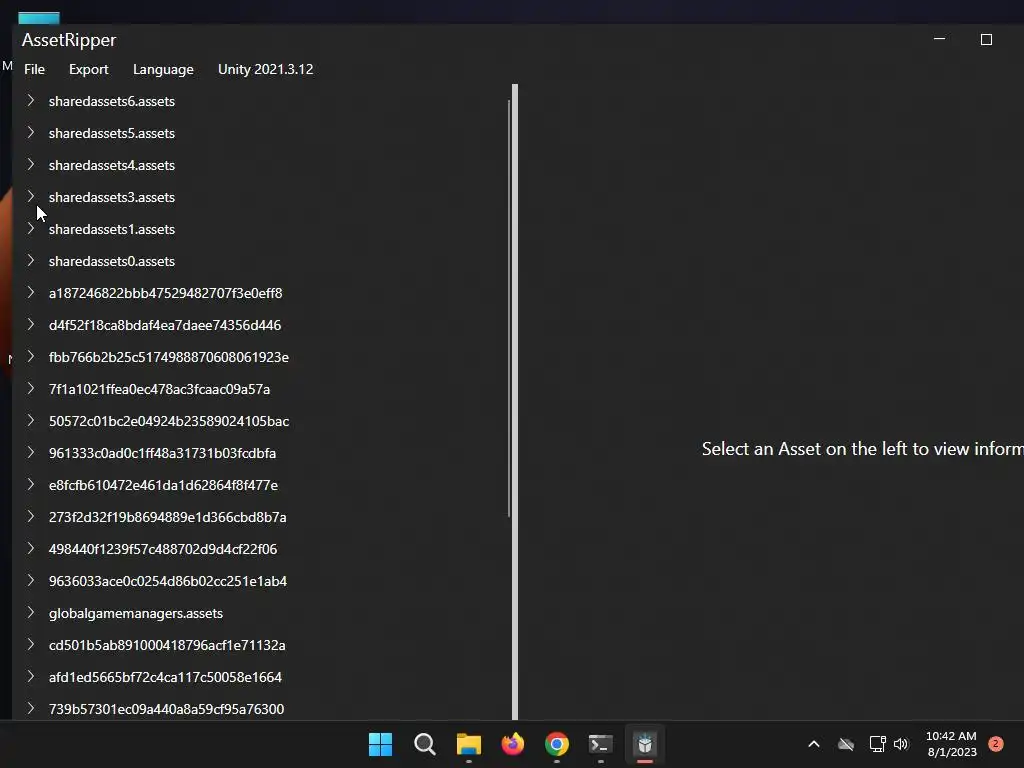Open the volume control in the tray

pyautogui.click(x=901, y=744)
